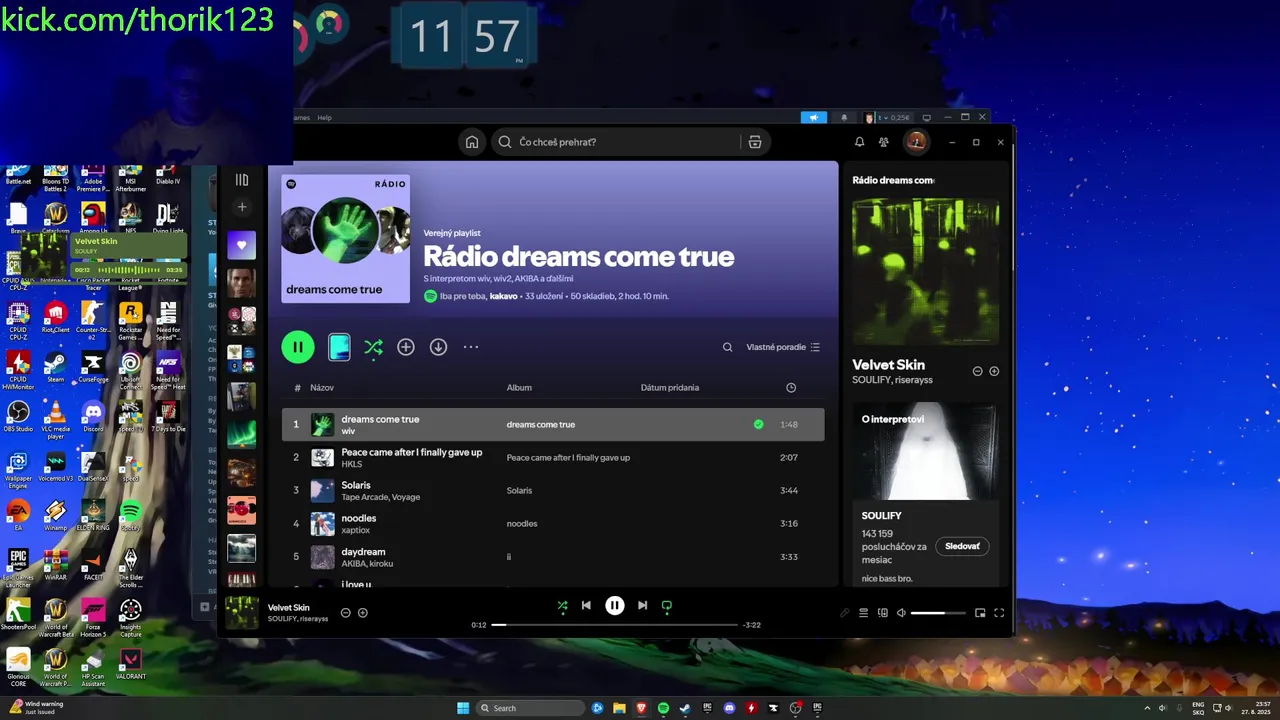Sort by Dátum pridania column header
This screenshot has height=720, width=1280.
[x=670, y=387]
